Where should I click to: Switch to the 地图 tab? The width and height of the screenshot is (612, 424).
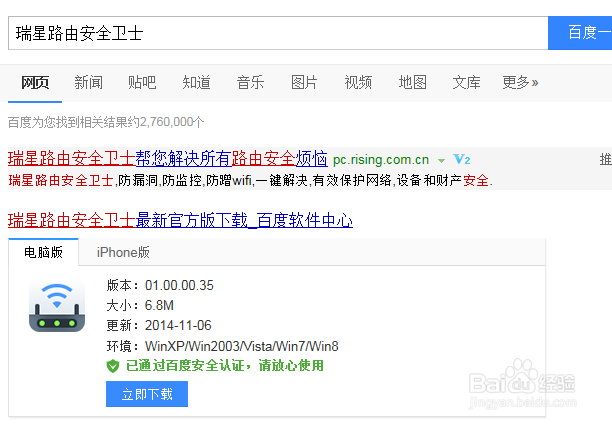tap(412, 82)
